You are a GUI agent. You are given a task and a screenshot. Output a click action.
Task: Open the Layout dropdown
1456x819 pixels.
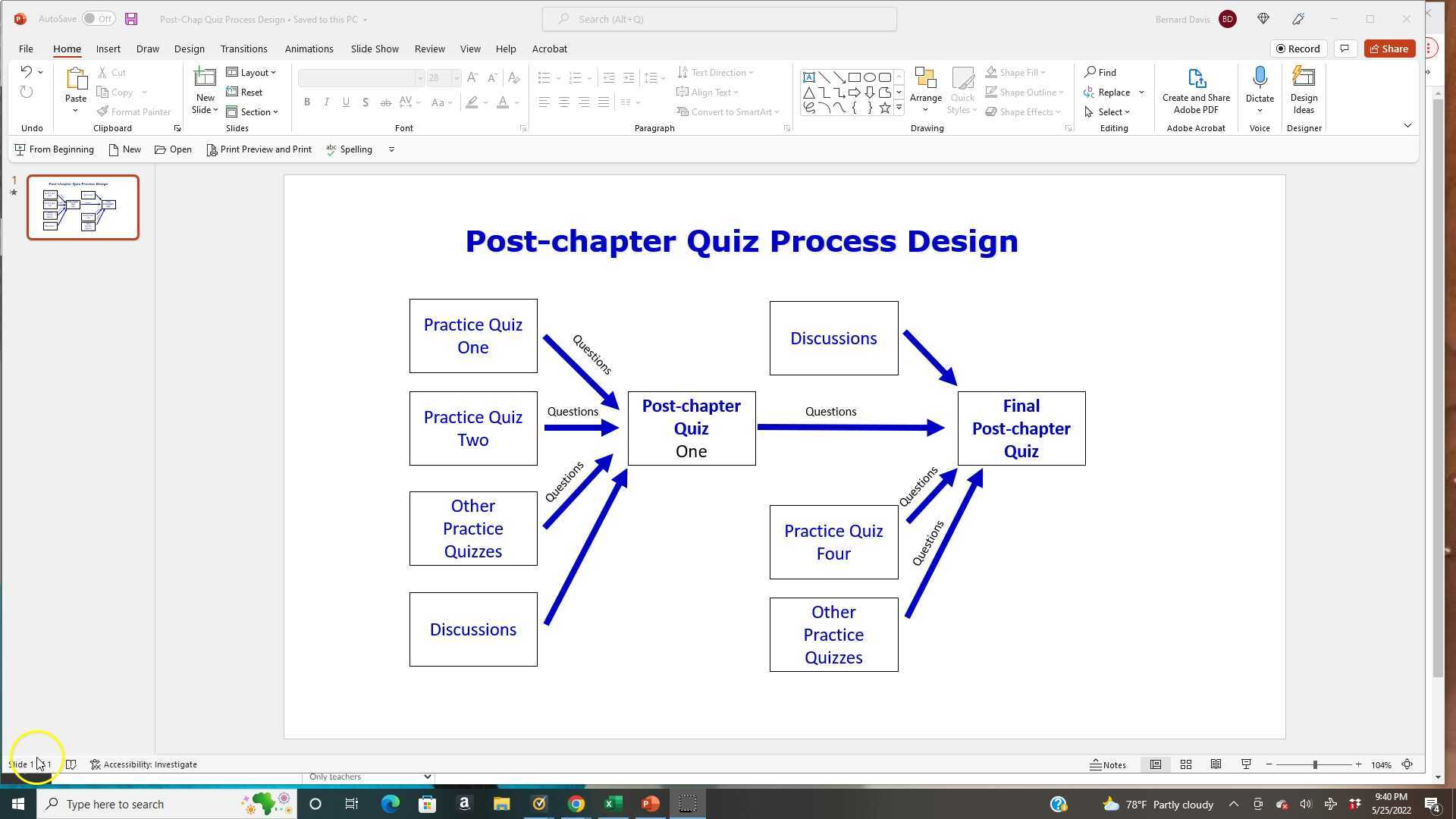[253, 72]
